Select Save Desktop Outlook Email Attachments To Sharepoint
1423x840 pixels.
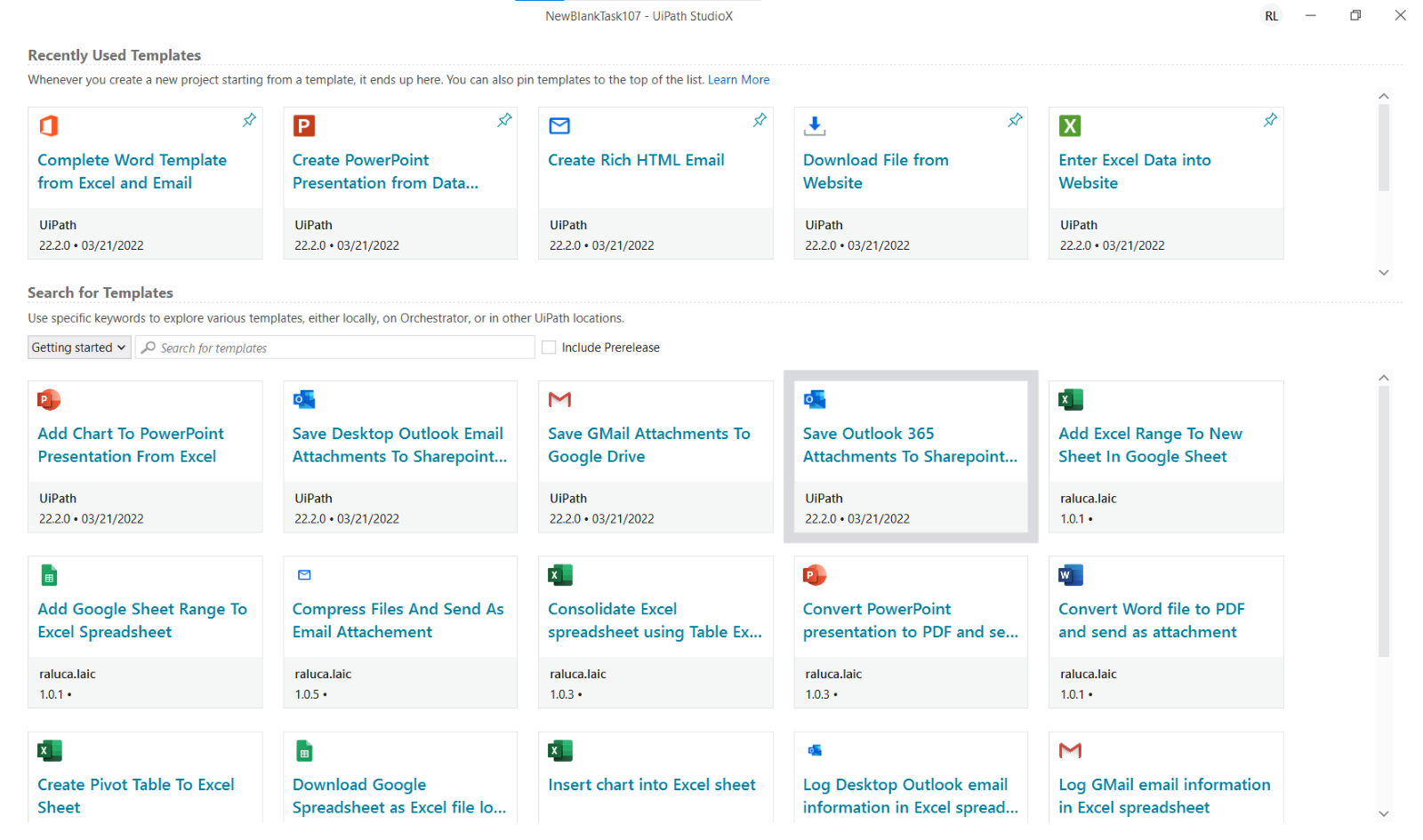click(x=399, y=445)
